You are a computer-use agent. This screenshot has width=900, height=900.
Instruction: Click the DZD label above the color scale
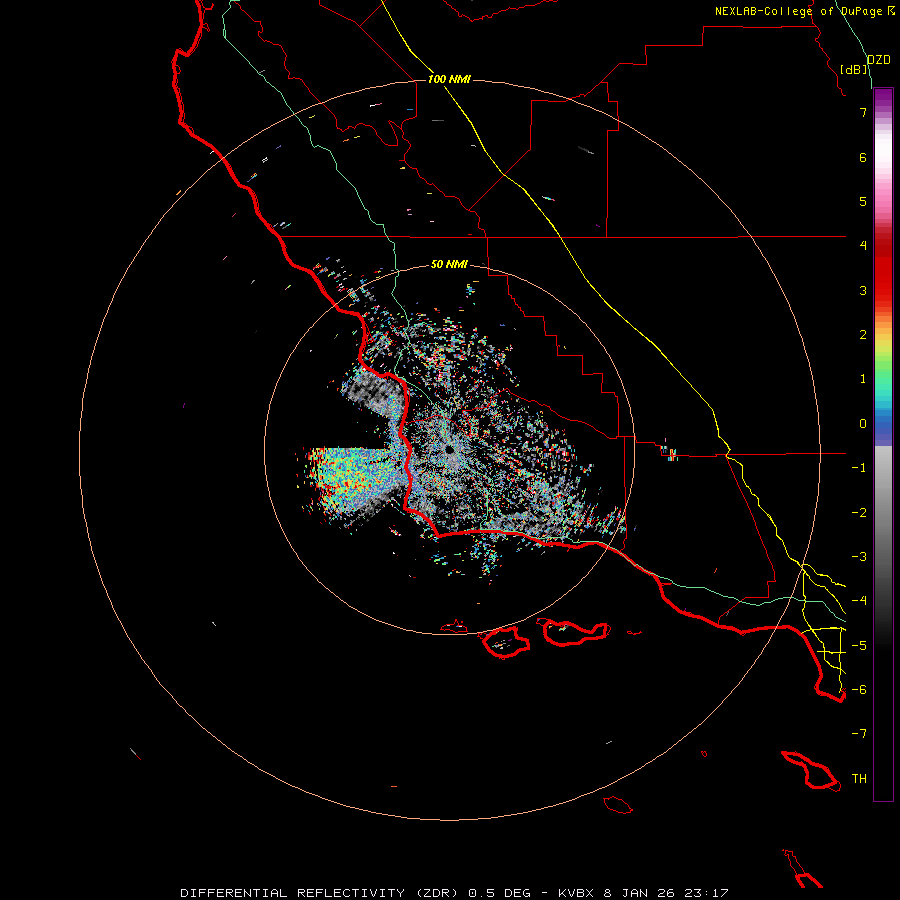tap(879, 60)
